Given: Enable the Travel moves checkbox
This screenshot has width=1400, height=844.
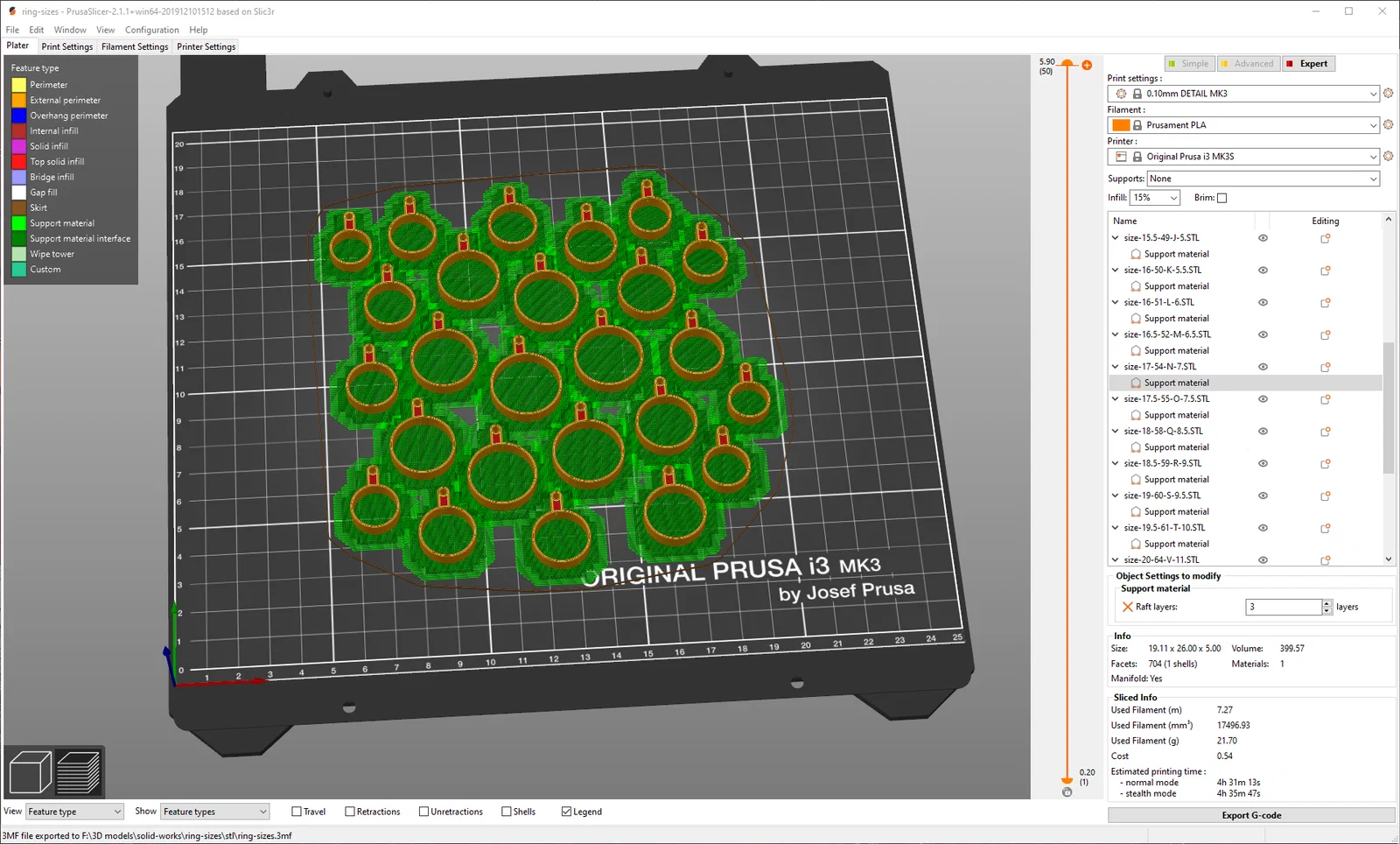Looking at the screenshot, I should click(297, 812).
